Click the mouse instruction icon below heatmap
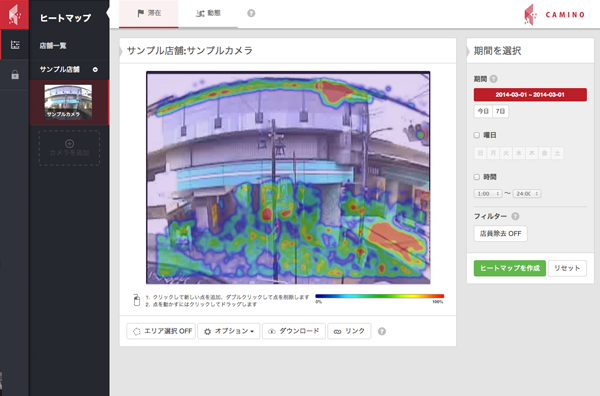The image size is (600, 396). coord(137,300)
